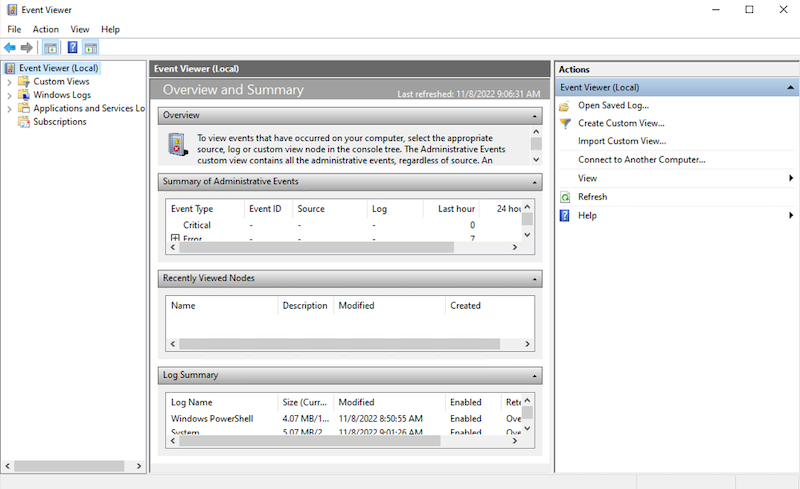Viewport: 800px width, 489px height.
Task: Toggle the Show/Hide Console Tree toolbar icon
Action: pyautogui.click(x=50, y=48)
